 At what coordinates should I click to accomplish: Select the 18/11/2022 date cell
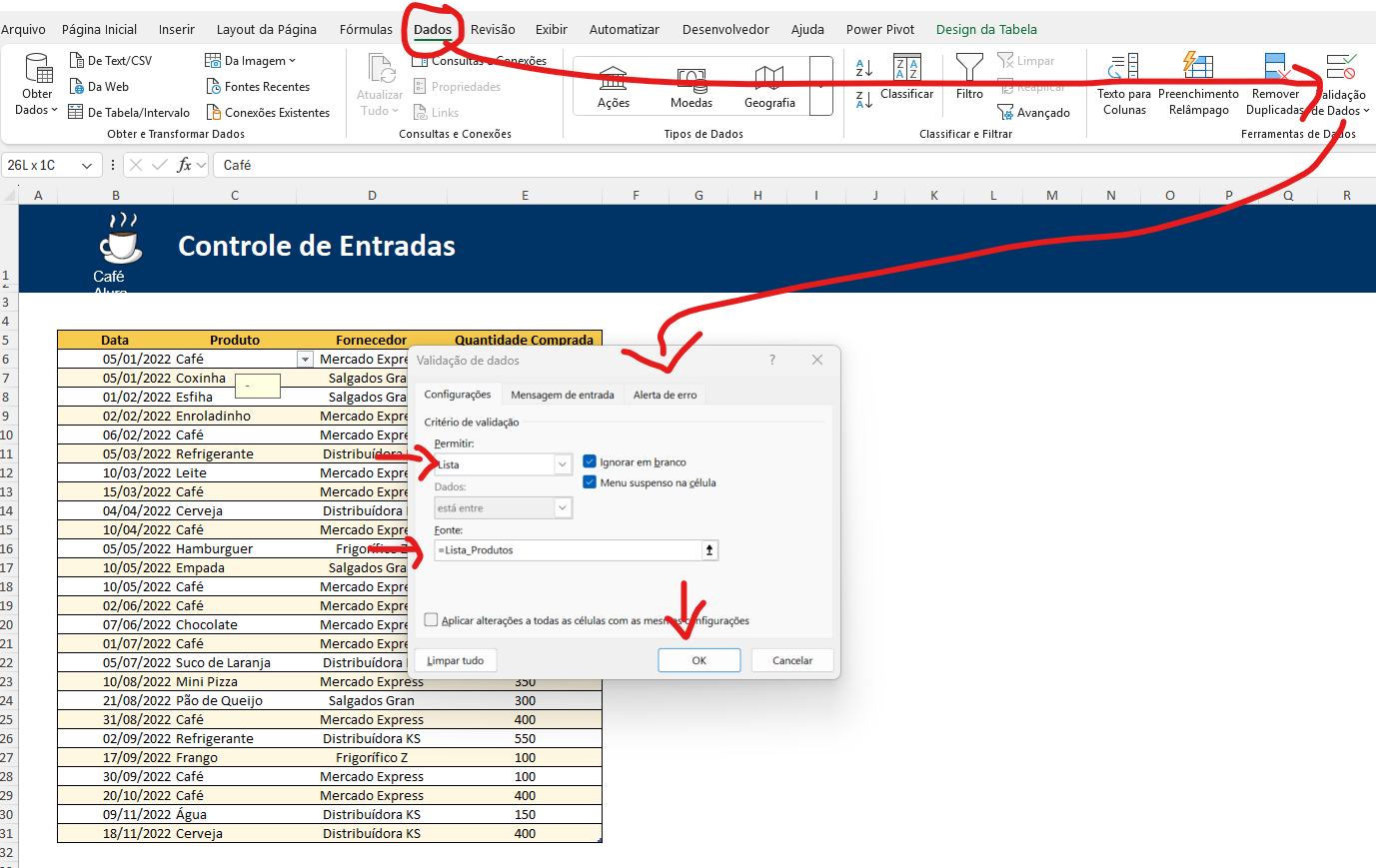pos(116,833)
